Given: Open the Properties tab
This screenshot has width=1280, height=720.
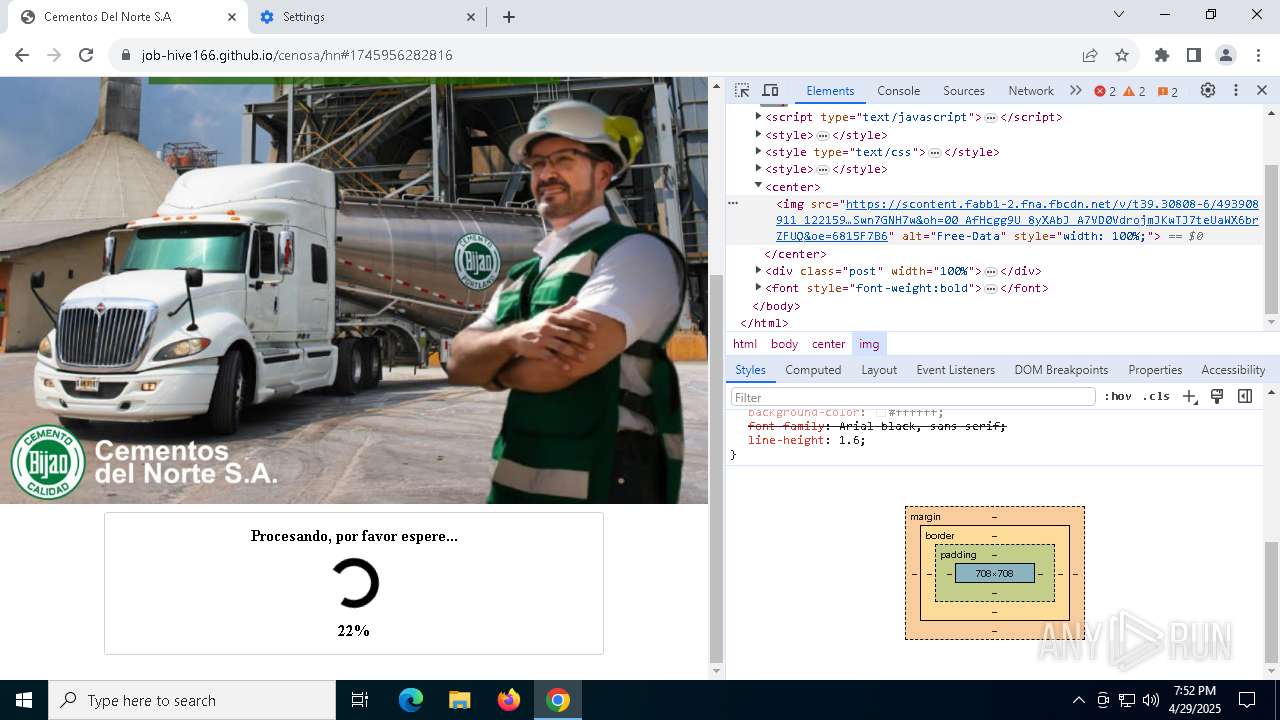Looking at the screenshot, I should 1155,370.
